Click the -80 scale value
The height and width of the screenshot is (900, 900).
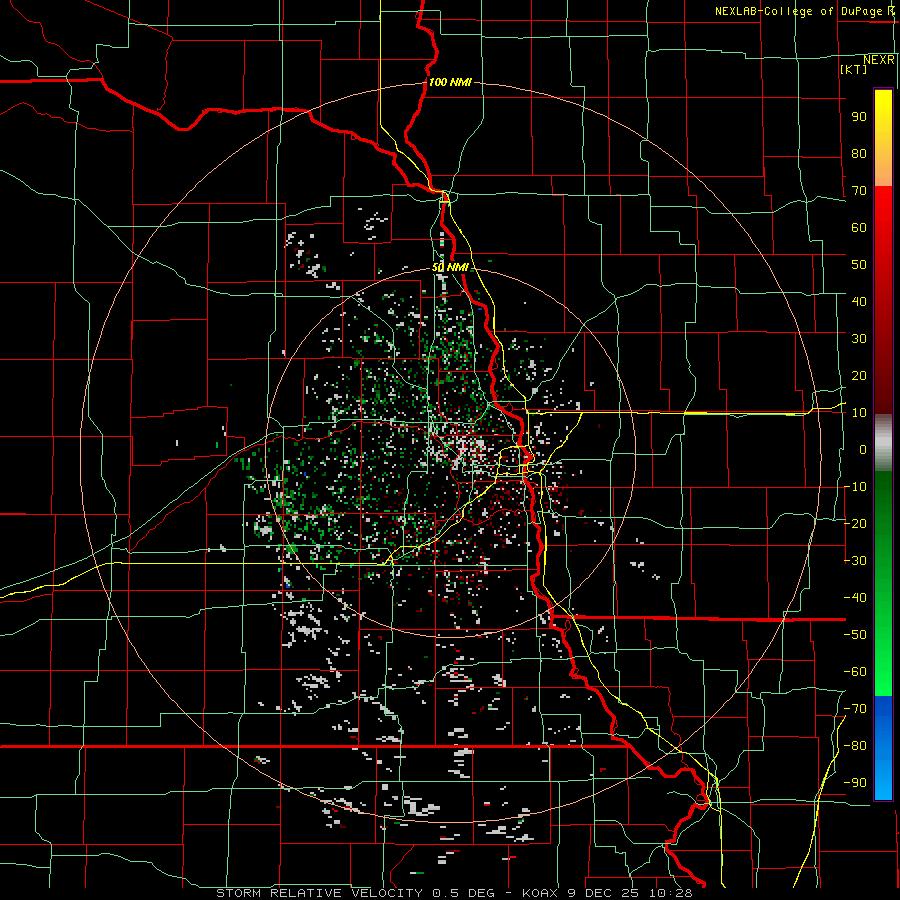tap(855, 746)
